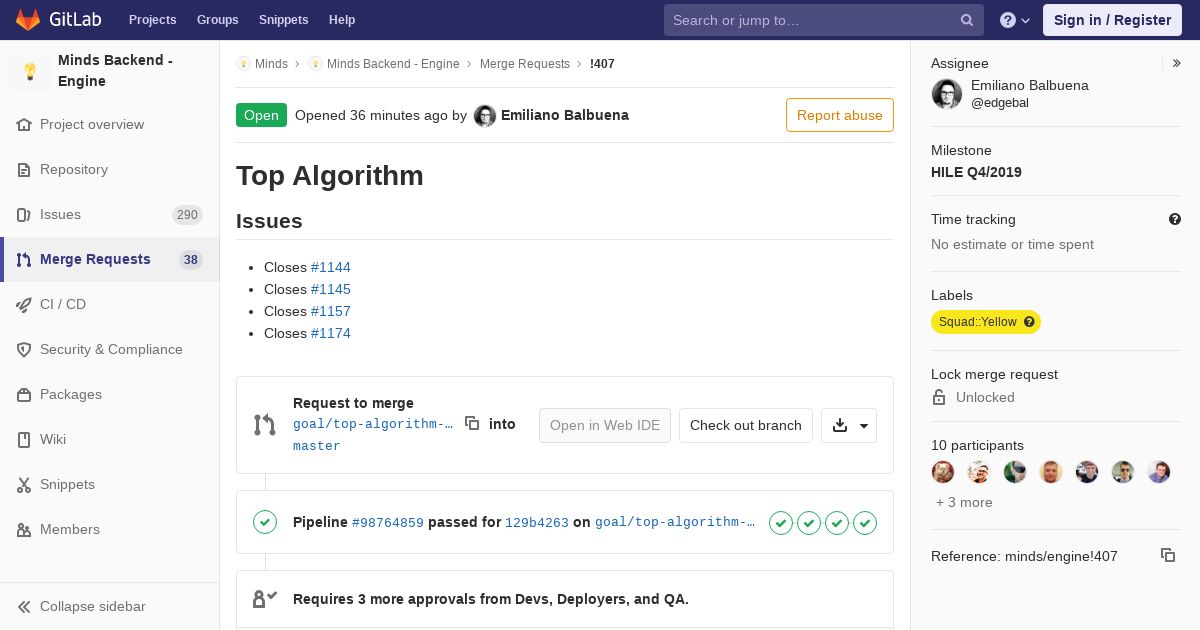Focus the Search or jump to field
The height and width of the screenshot is (630, 1200).
tap(823, 20)
